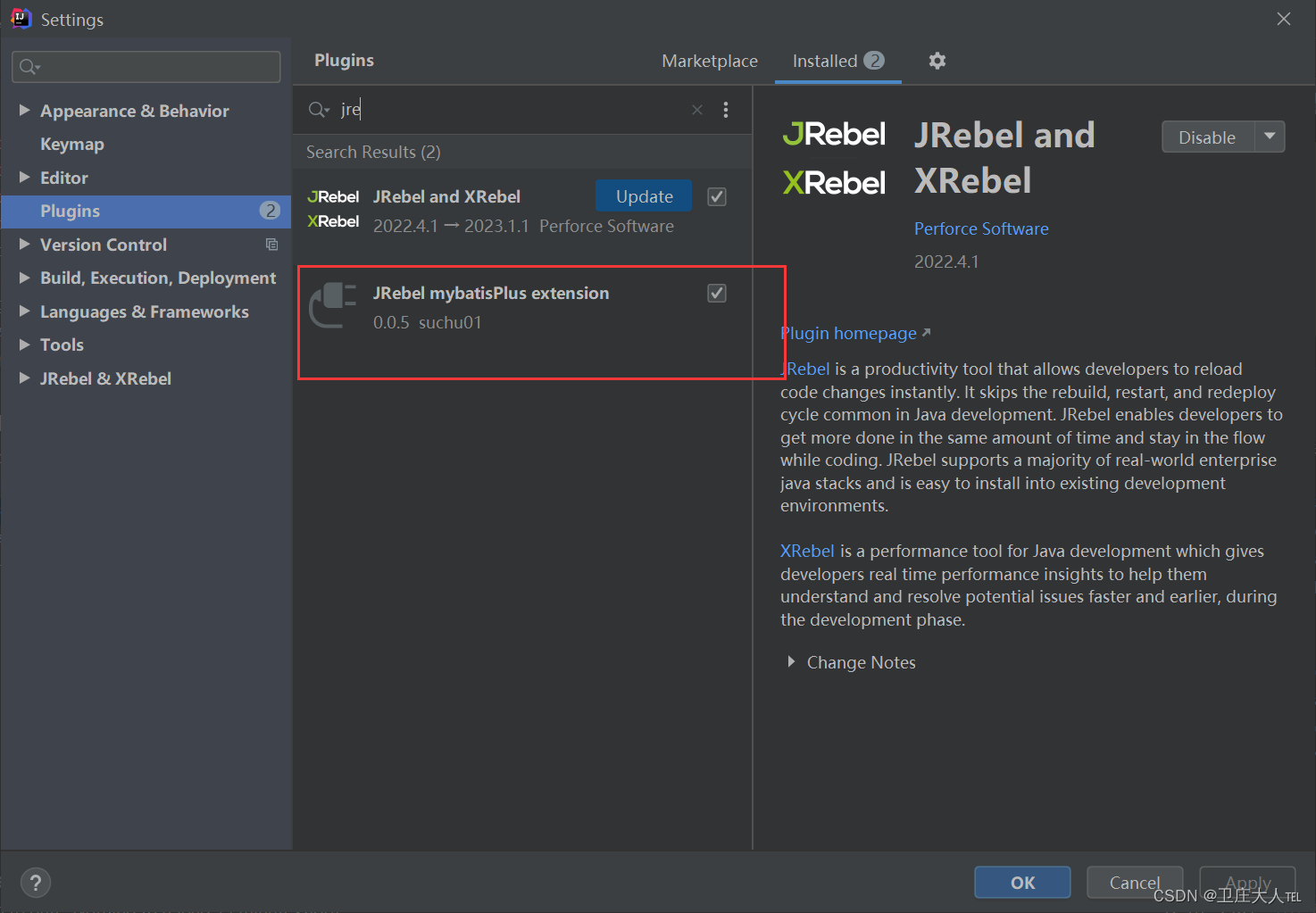
Task: Select JRebel mybatisPlus extension plugin row
Action: (x=522, y=308)
